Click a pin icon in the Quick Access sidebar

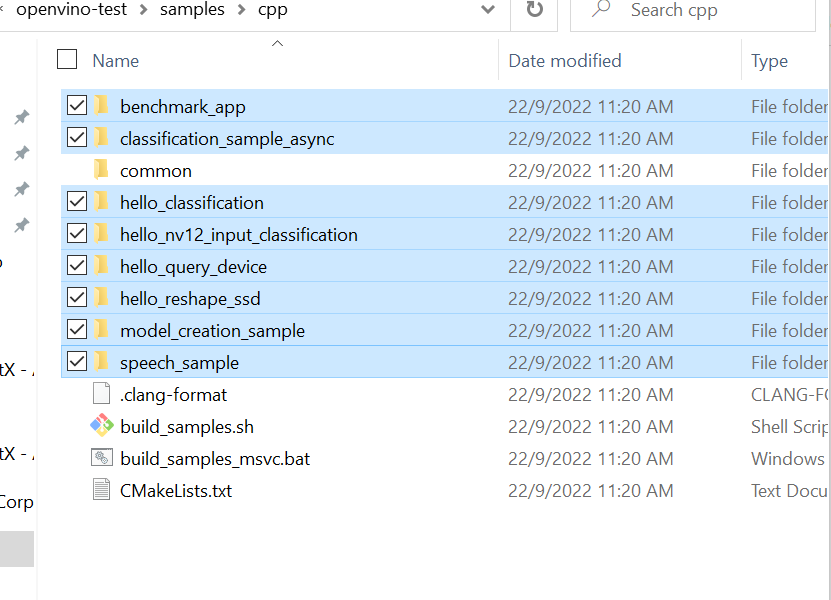click(x=22, y=117)
